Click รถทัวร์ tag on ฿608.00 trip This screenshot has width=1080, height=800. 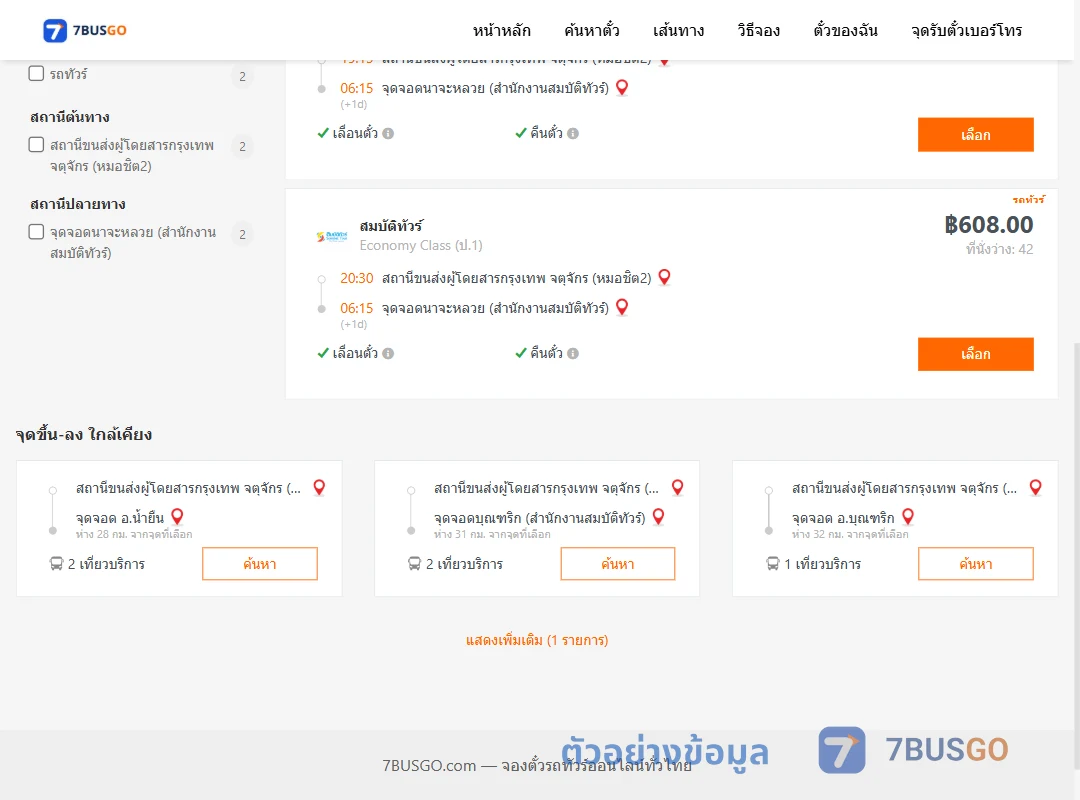1028,199
